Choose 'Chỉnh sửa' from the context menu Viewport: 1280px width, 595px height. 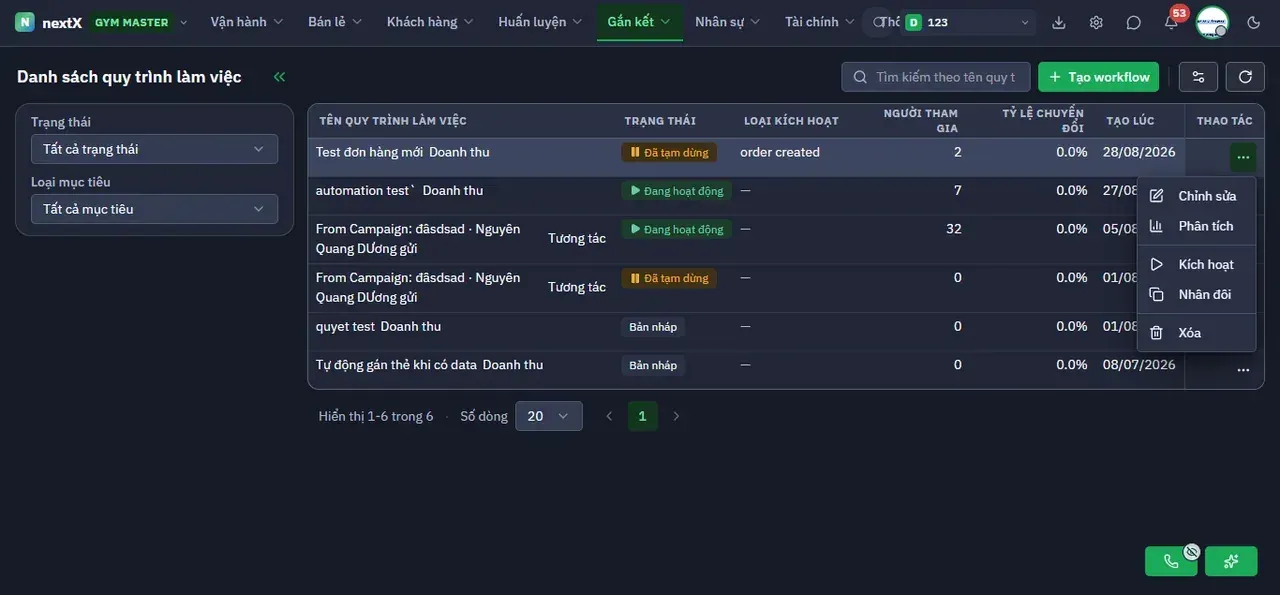[x=1196, y=196]
